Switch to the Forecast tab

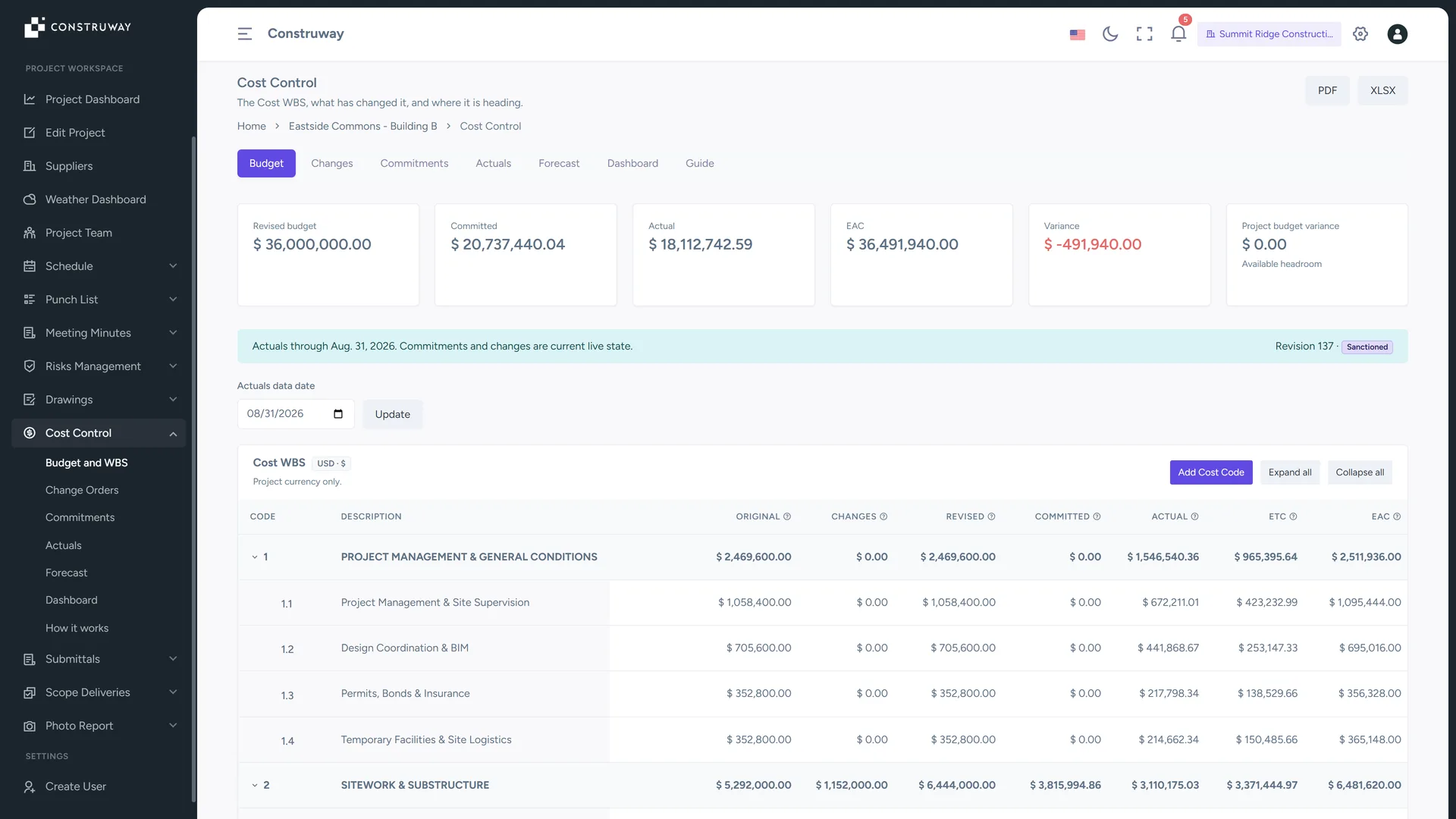(x=559, y=164)
